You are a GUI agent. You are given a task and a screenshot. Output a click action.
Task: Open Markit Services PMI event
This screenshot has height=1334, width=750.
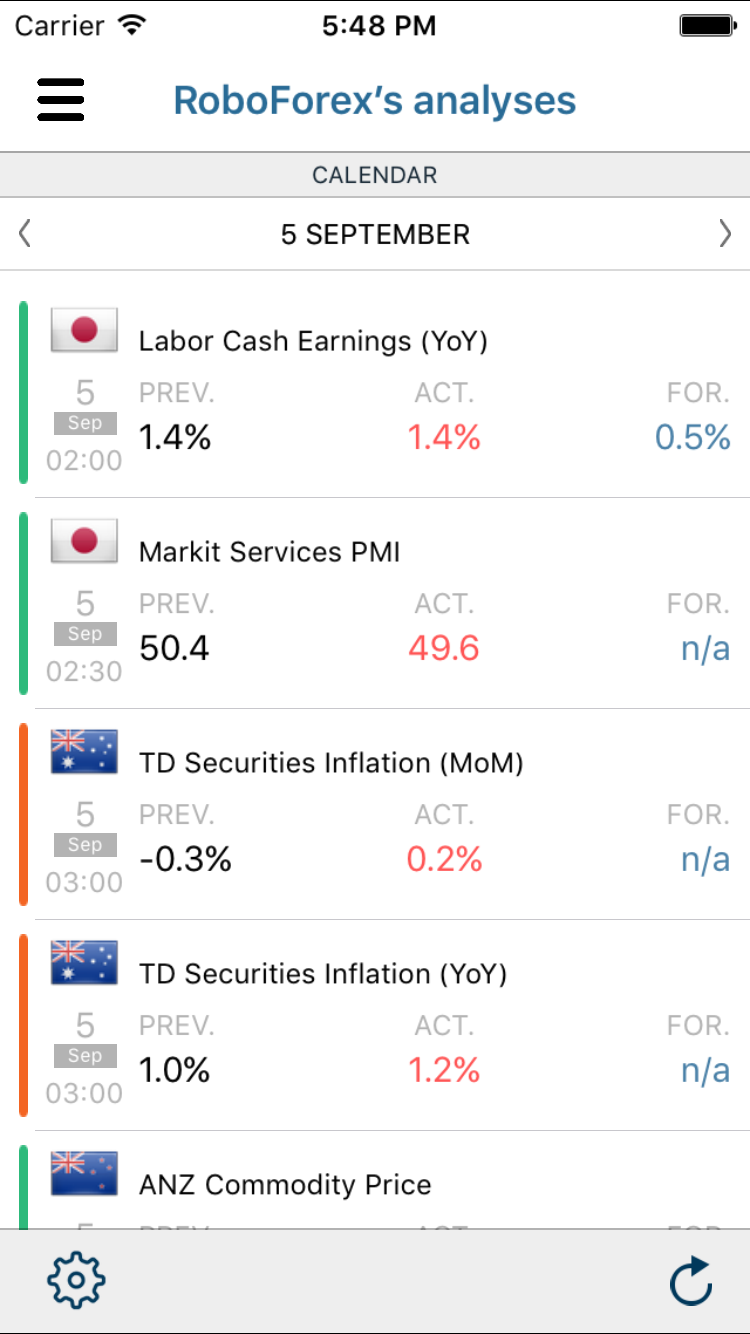(269, 553)
